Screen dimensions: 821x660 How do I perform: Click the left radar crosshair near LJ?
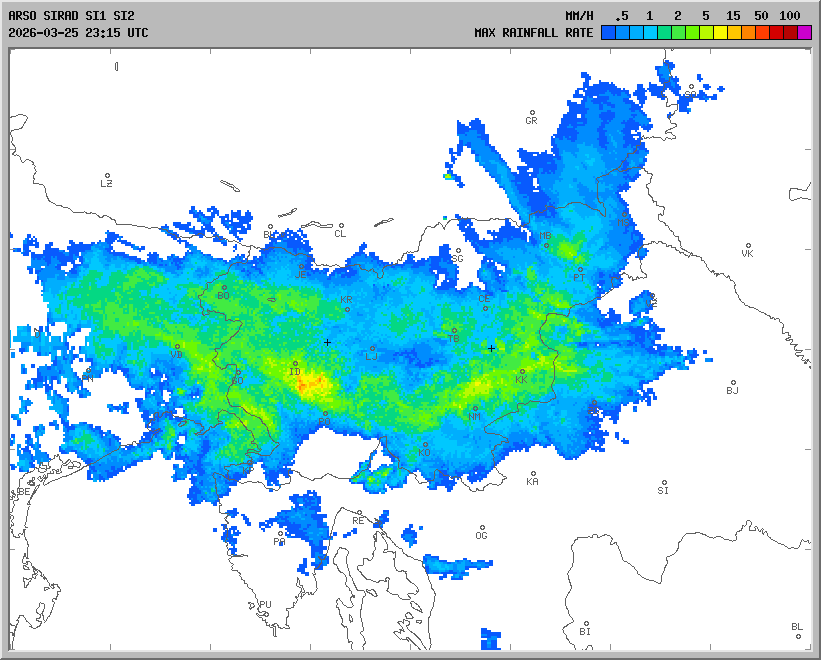pyautogui.click(x=327, y=342)
